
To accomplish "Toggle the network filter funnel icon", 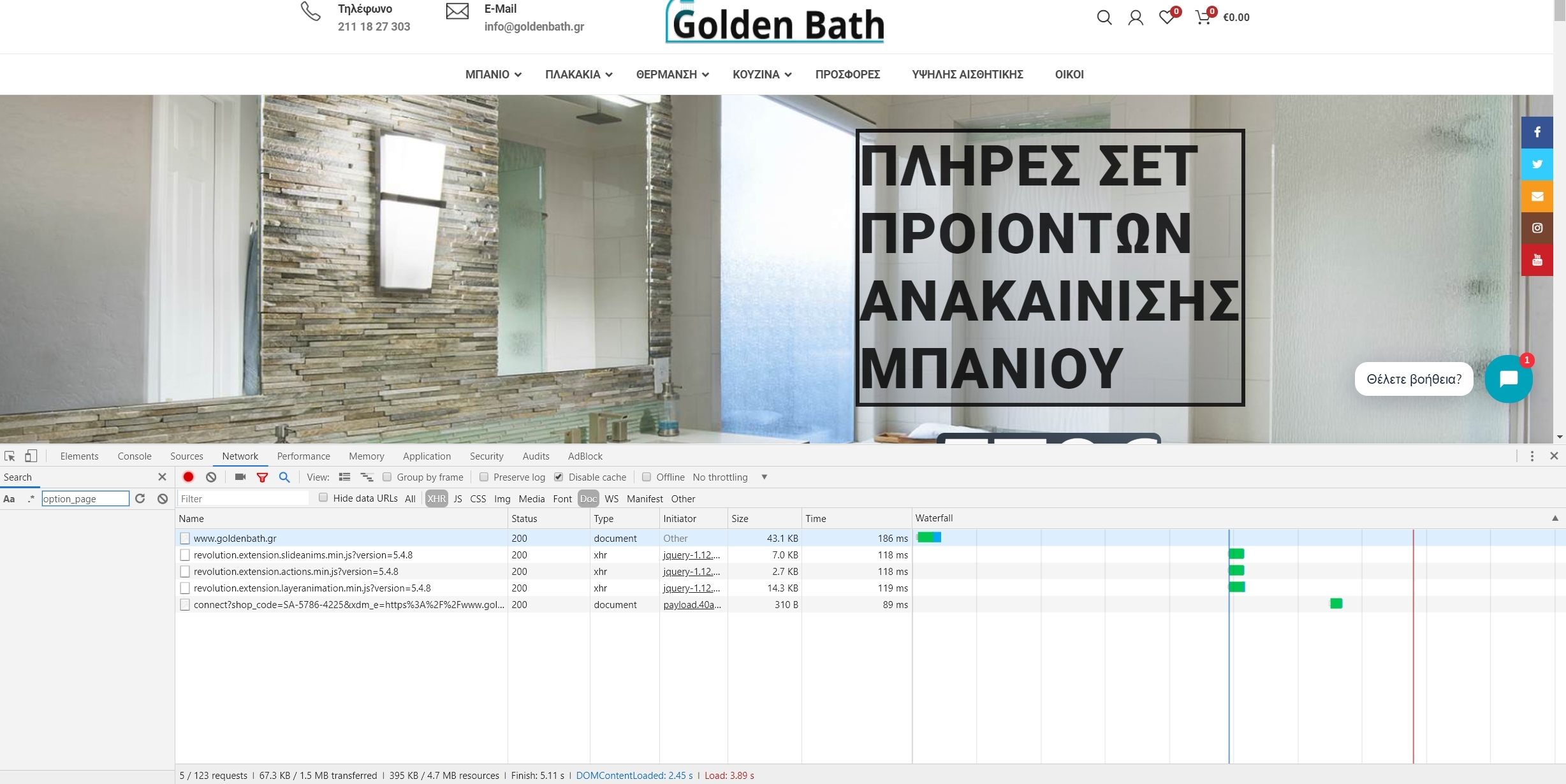I will 262,477.
